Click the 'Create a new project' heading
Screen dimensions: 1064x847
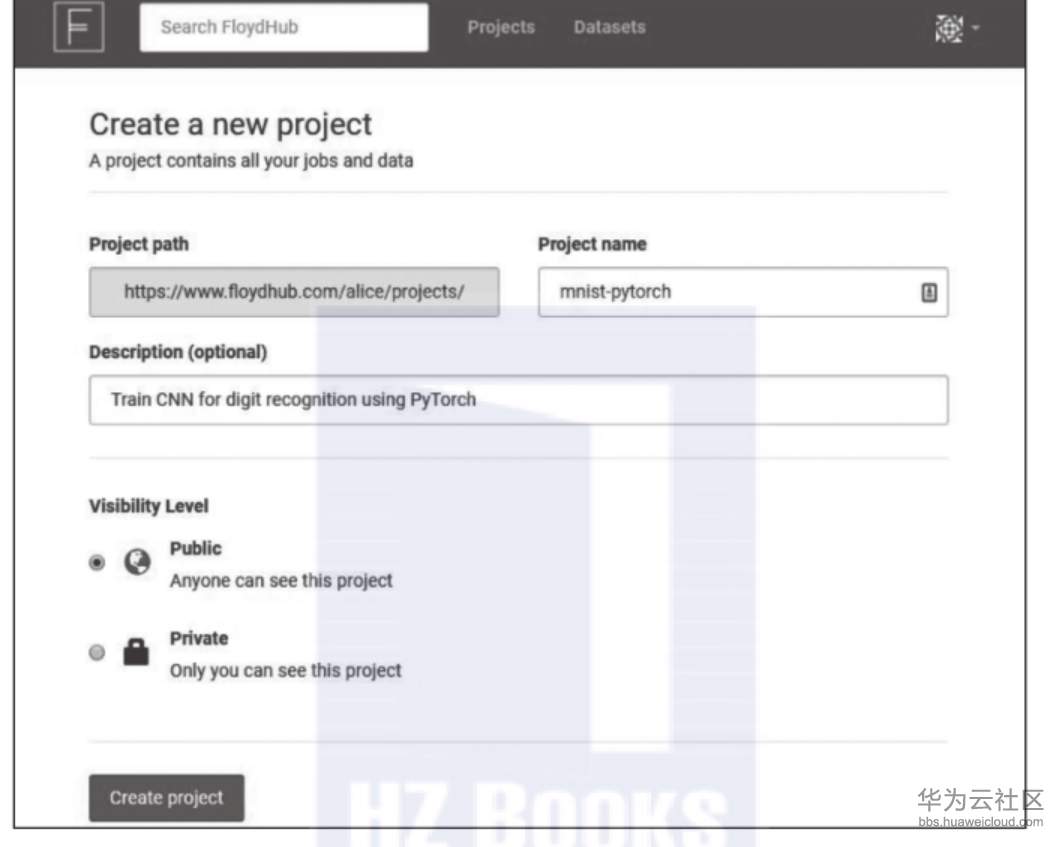(x=231, y=126)
